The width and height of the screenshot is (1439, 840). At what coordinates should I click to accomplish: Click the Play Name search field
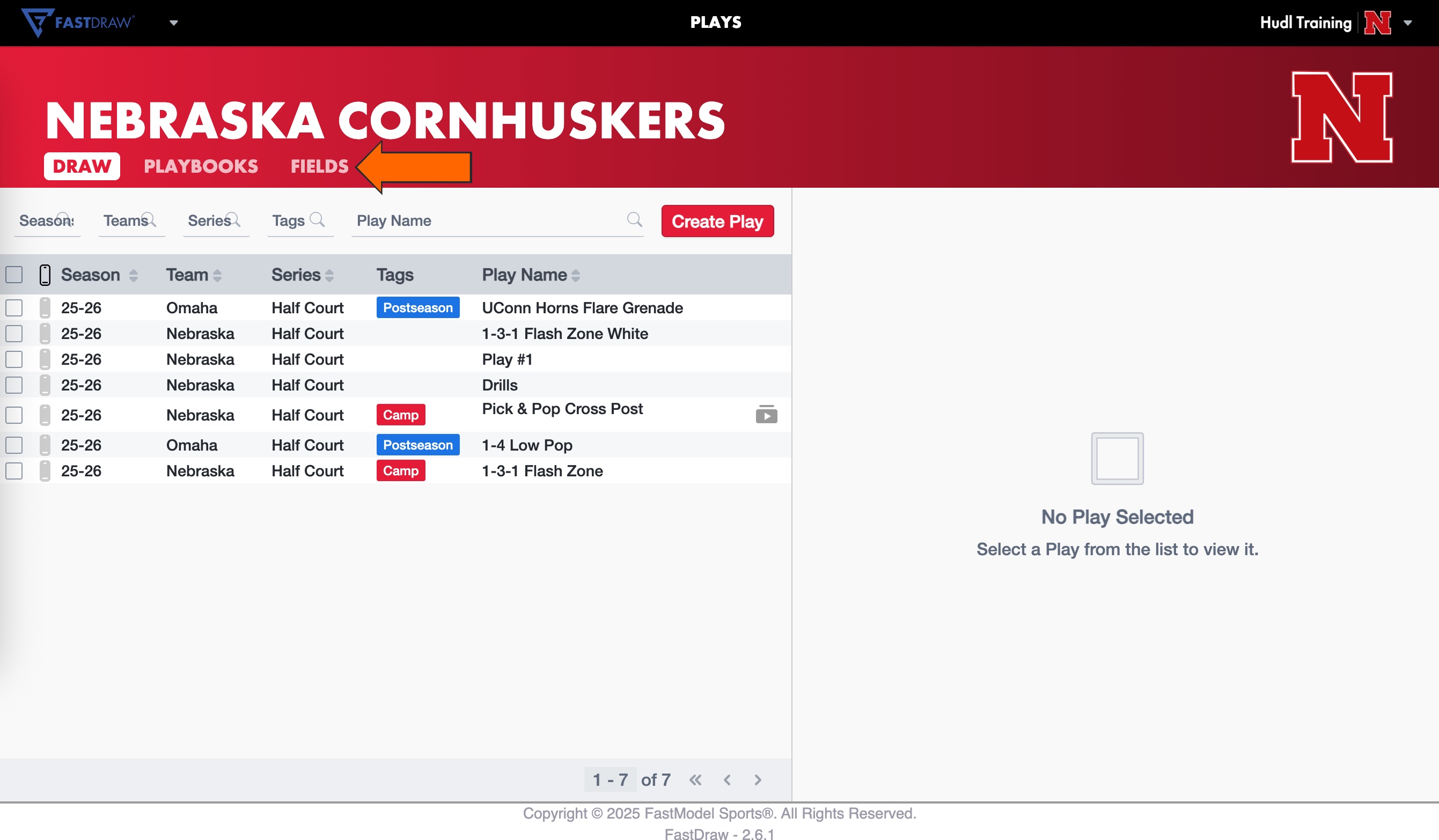tap(497, 220)
